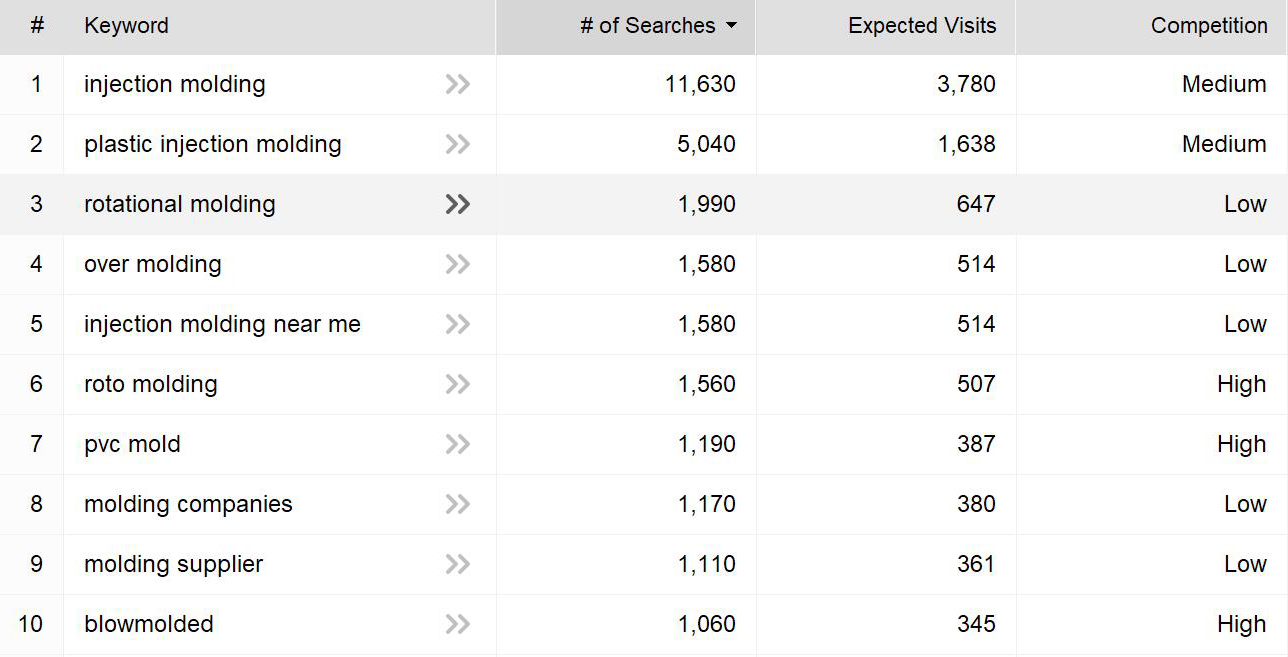Viewport: 1288px width, 657px height.
Task: Select the "blowmolded" keyword row
Action: 149,625
